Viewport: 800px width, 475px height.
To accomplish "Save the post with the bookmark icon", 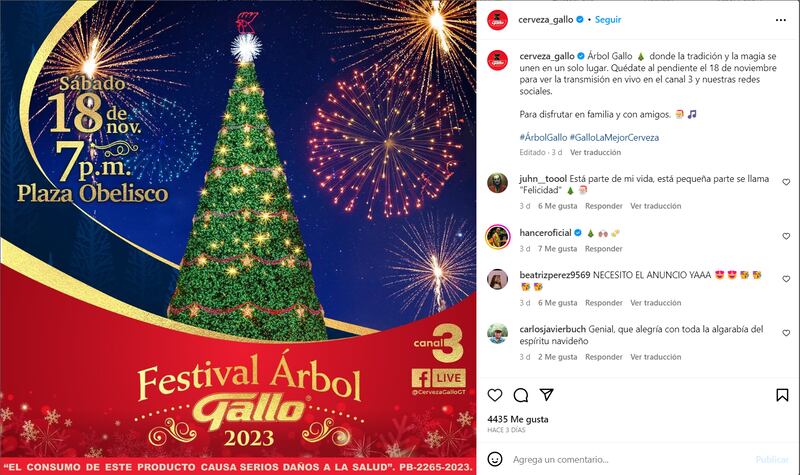I will tap(782, 395).
